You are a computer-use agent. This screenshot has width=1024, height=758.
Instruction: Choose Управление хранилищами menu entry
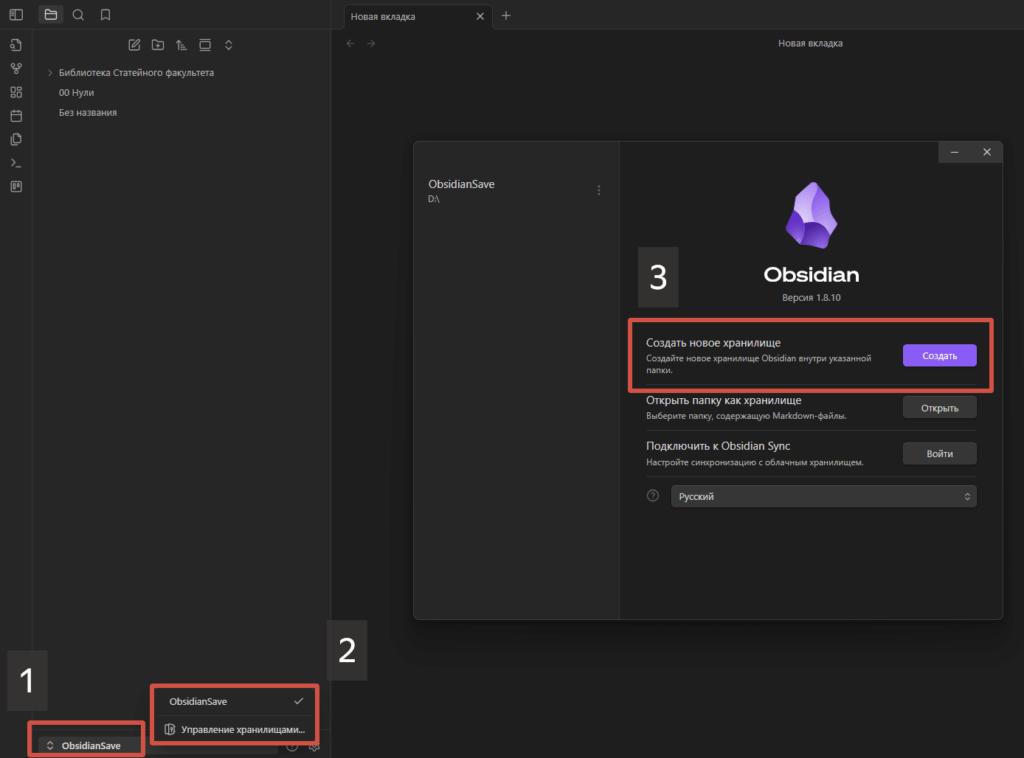234,729
